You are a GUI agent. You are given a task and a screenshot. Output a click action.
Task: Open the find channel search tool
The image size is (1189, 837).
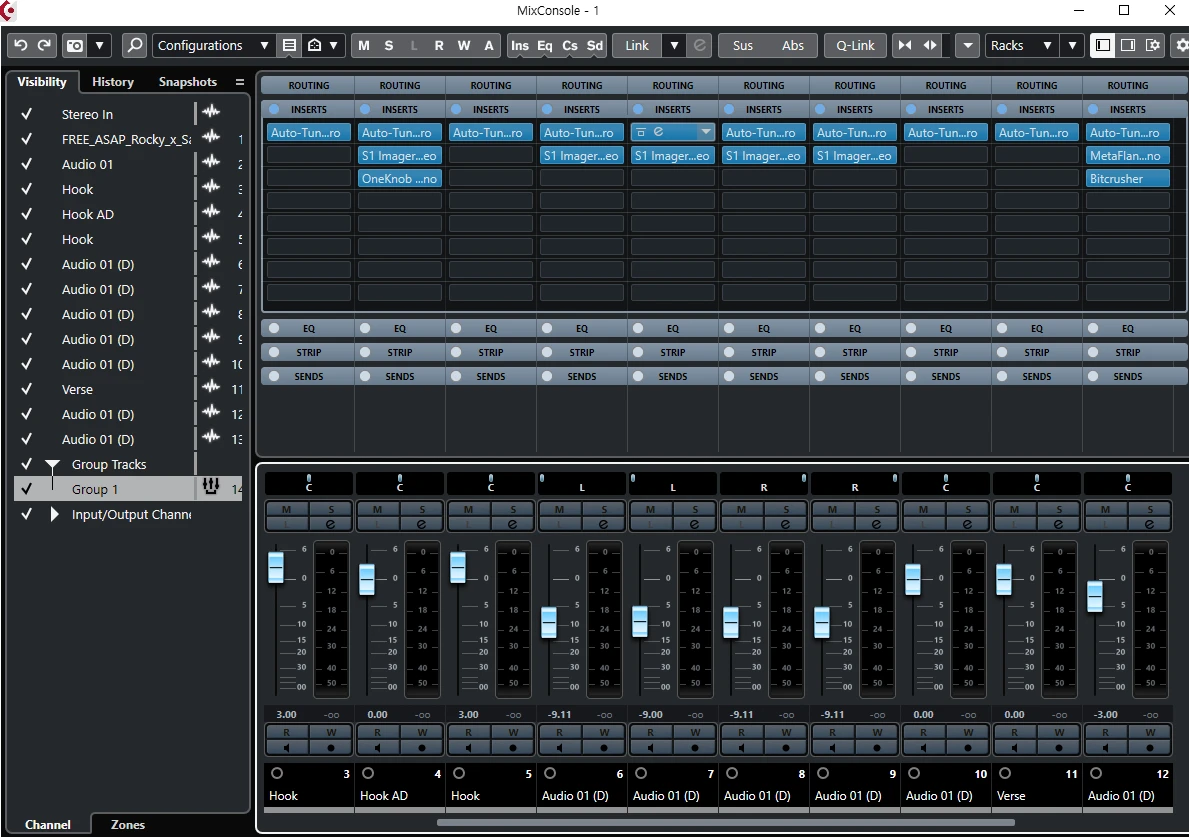point(134,45)
